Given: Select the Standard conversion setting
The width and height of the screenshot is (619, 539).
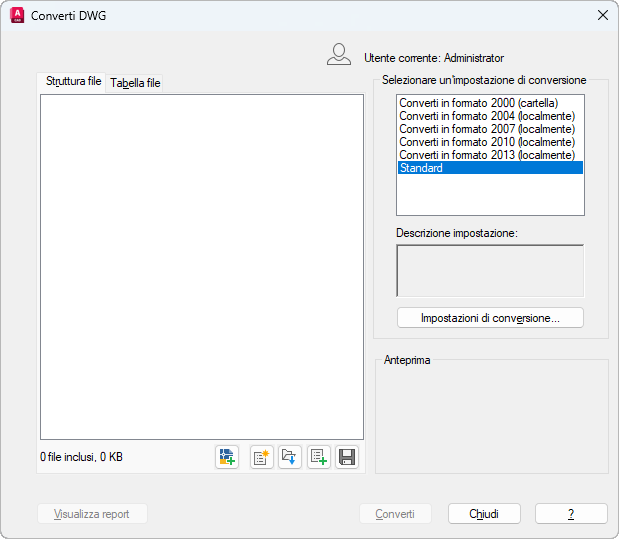Looking at the screenshot, I should coord(490,168).
